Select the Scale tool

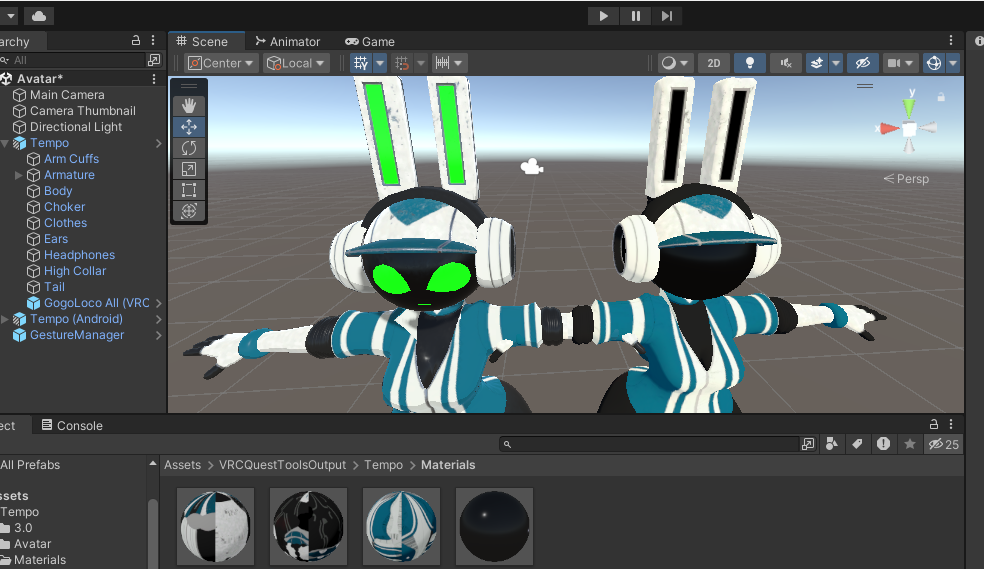tap(189, 169)
